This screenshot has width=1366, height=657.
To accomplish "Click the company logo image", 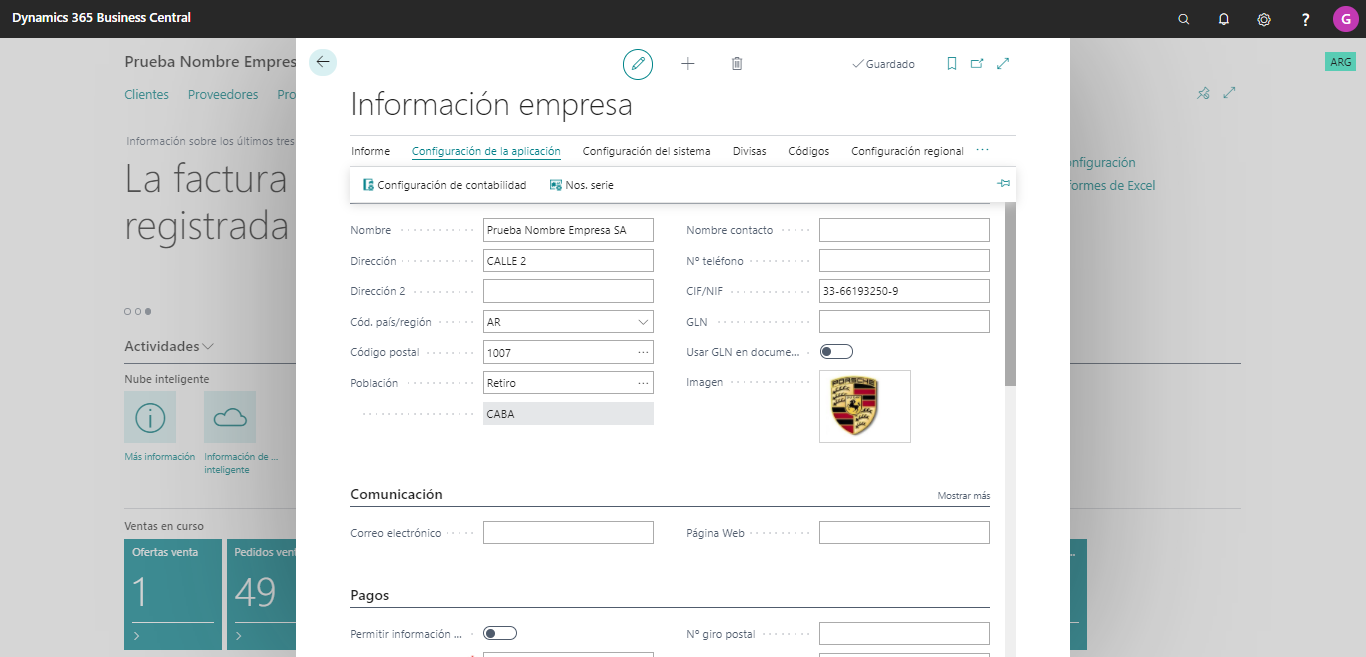I will pos(864,406).
